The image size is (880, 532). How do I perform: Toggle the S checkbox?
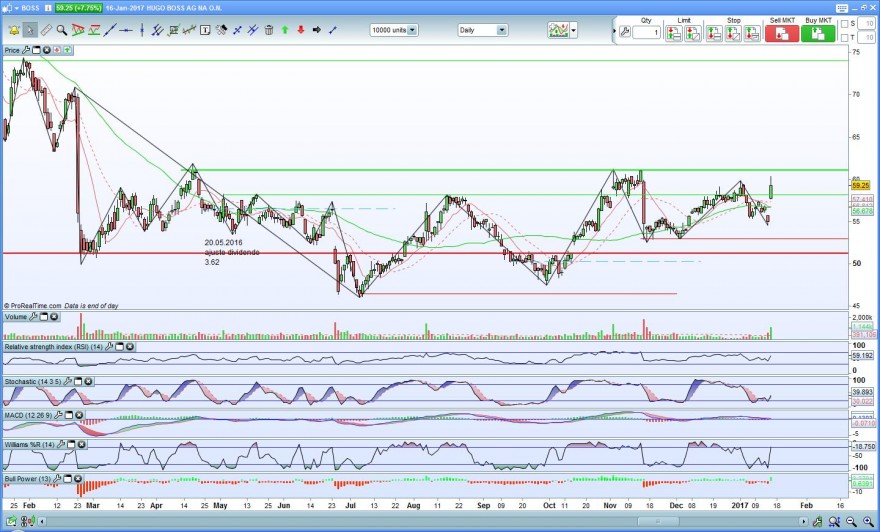pyautogui.click(x=845, y=24)
